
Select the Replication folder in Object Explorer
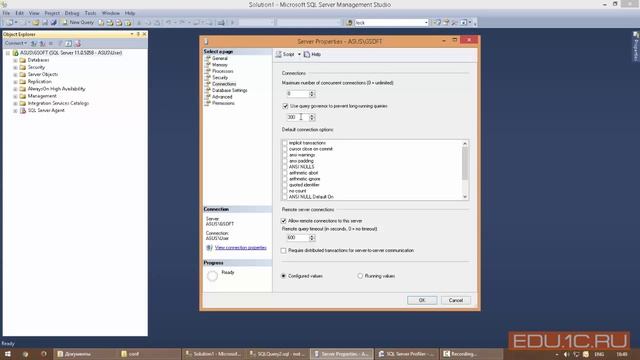(36, 82)
